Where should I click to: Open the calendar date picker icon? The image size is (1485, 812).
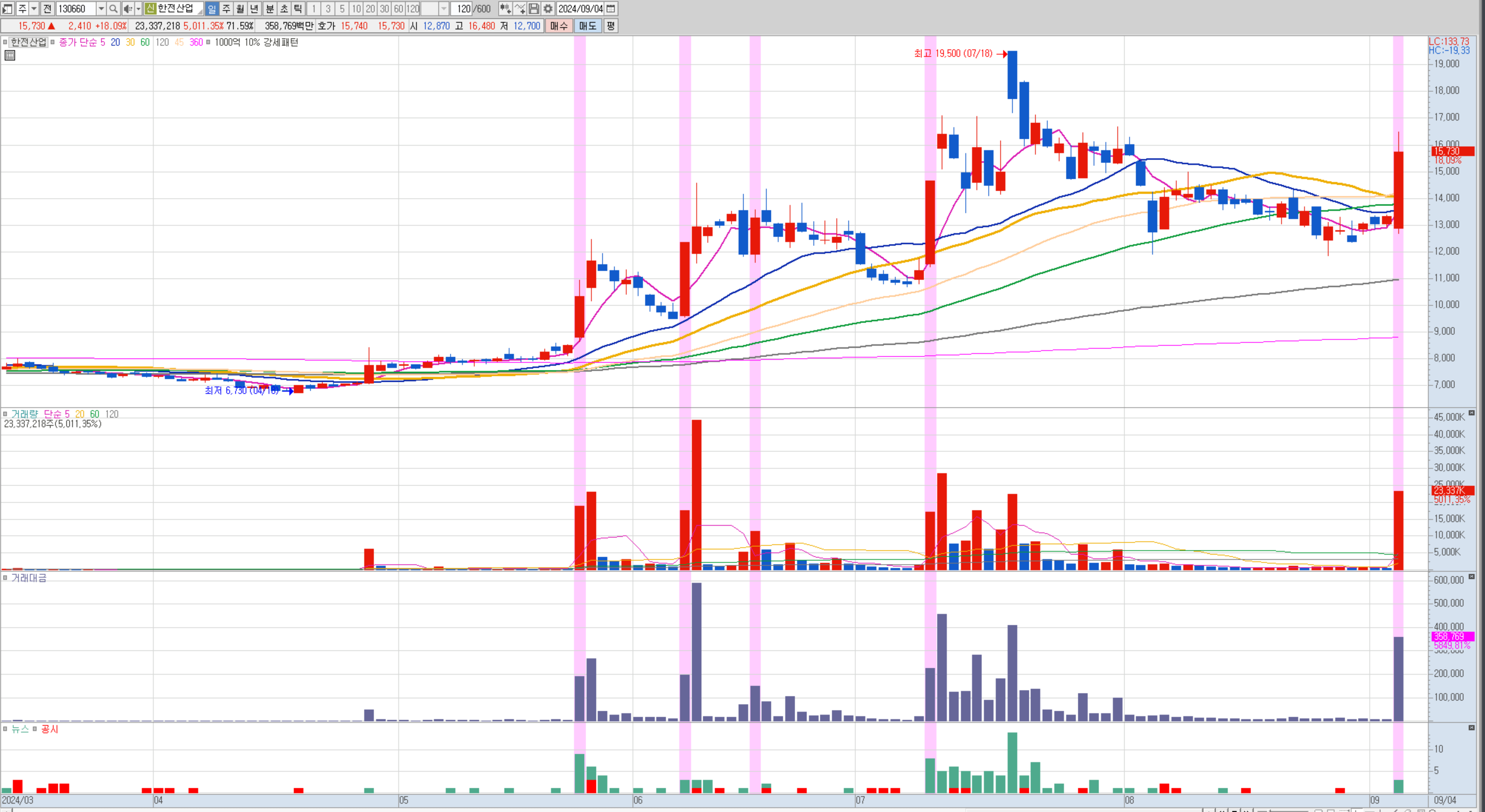611,9
